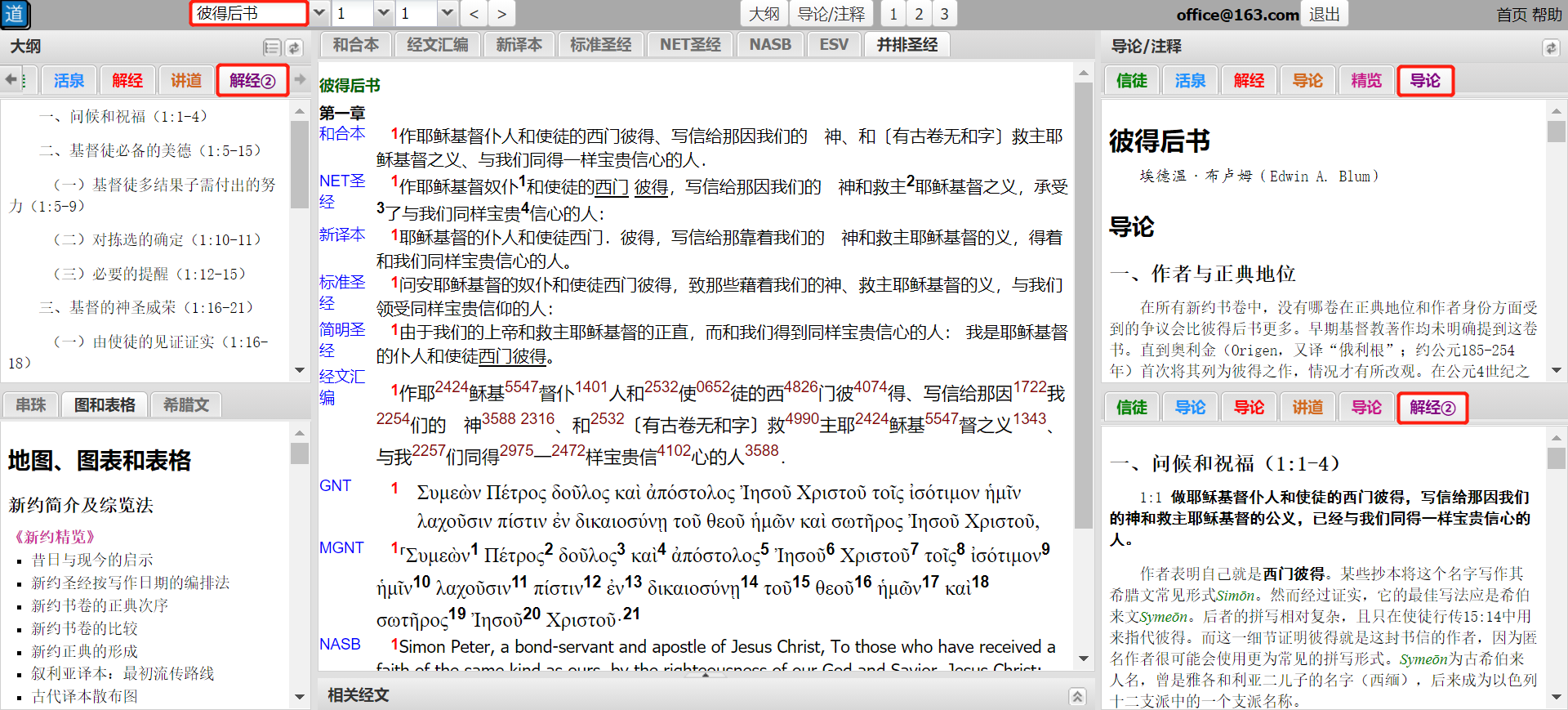Go to previous chapter with < button
Image resolution: width=1568 pixels, height=710 pixels.
[474, 14]
